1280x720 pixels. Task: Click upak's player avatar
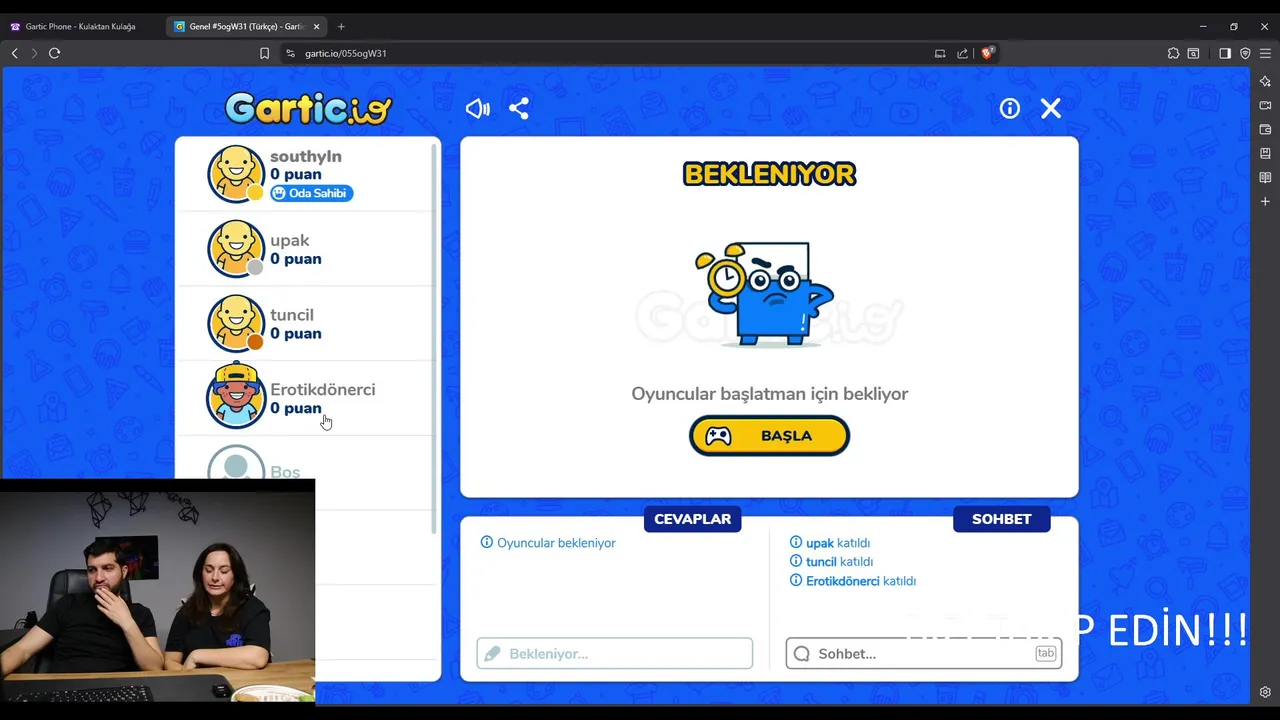(236, 248)
